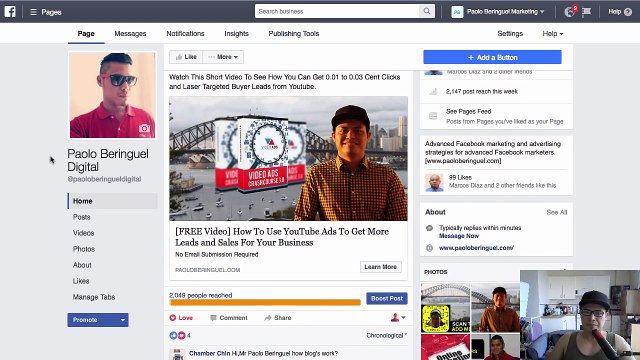
Task: Click the 2,147 post reach this week text
Action: (x=482, y=91)
